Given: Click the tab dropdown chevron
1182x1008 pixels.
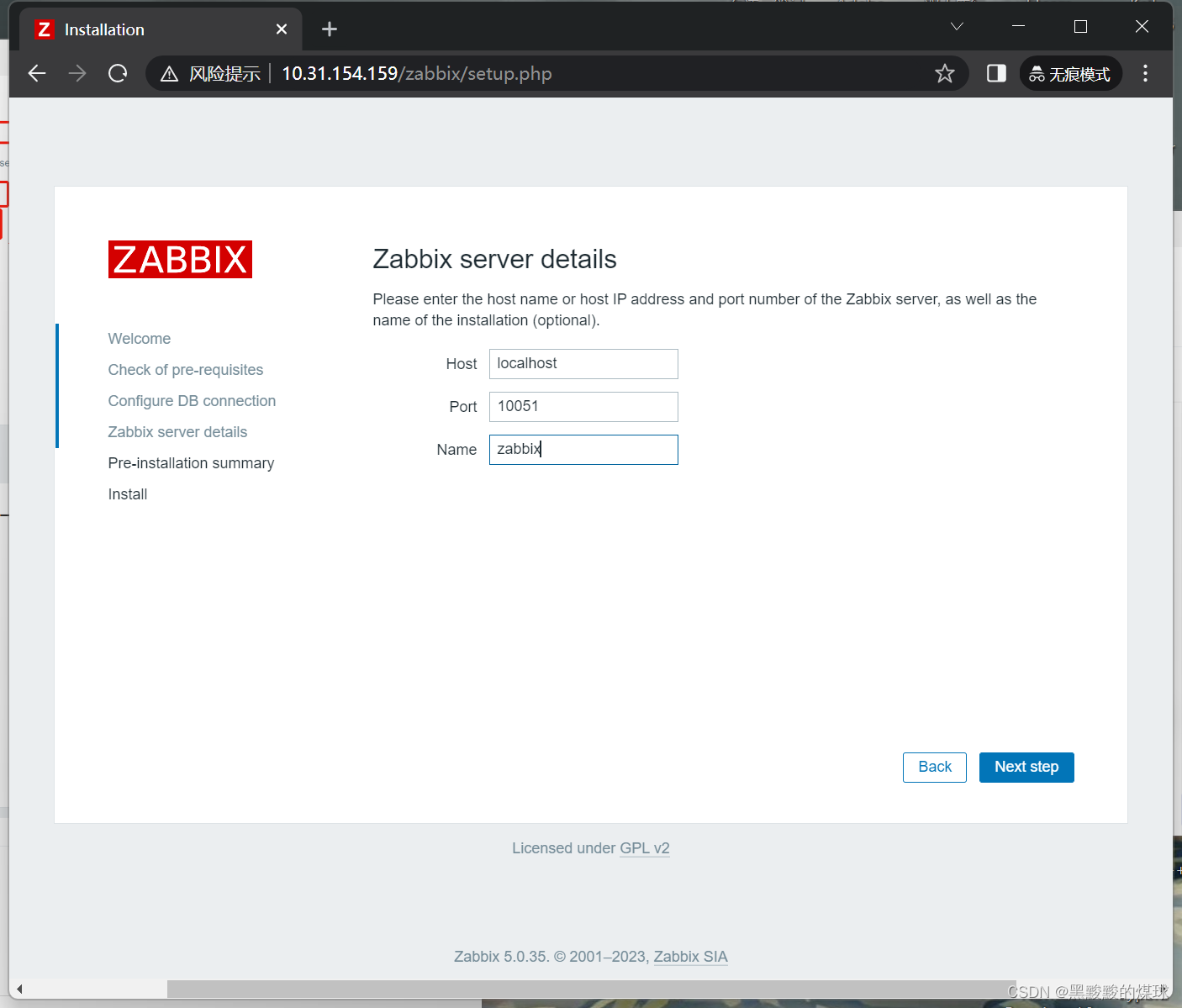Looking at the screenshot, I should point(956,26).
